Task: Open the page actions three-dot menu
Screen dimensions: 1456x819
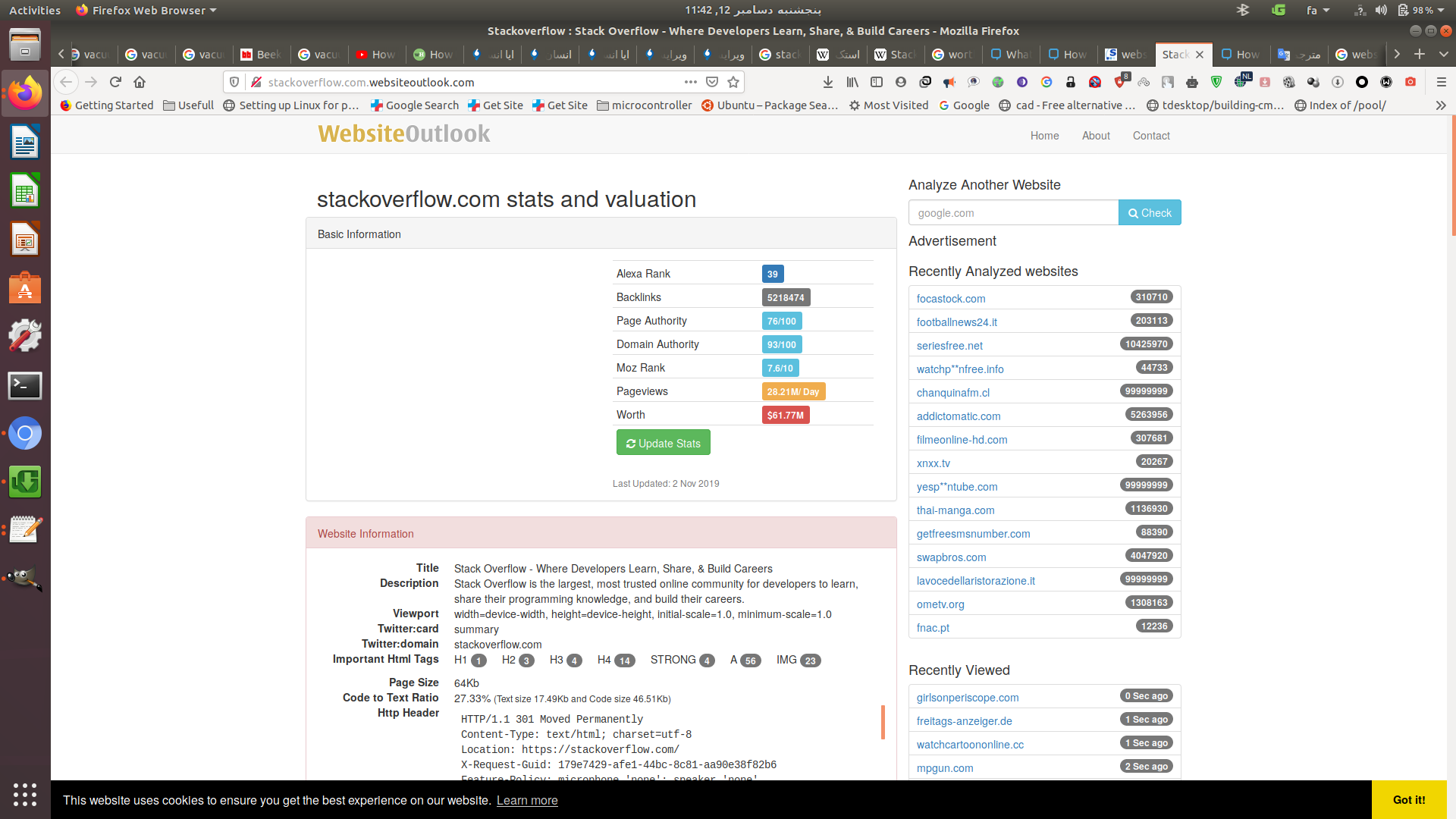Action: (x=690, y=82)
